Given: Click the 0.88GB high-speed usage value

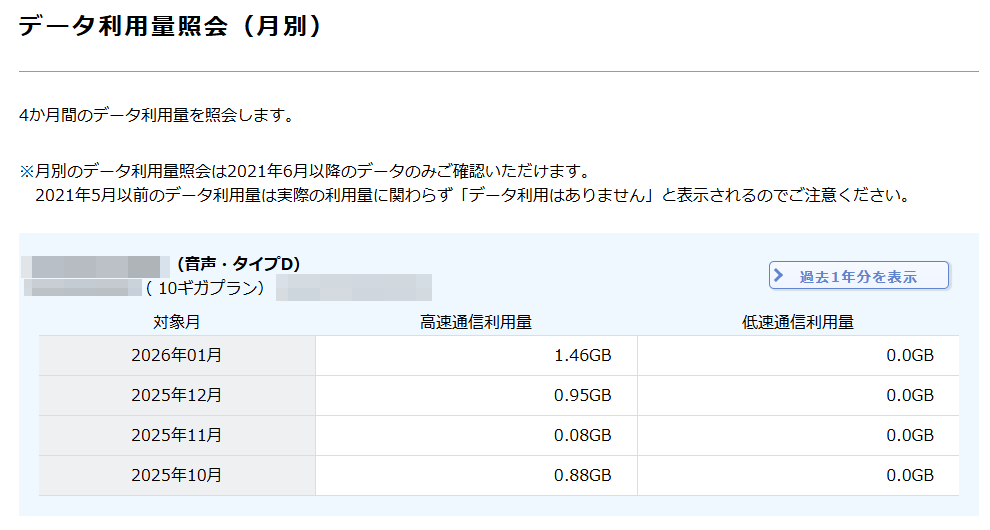Looking at the screenshot, I should pos(582,475).
